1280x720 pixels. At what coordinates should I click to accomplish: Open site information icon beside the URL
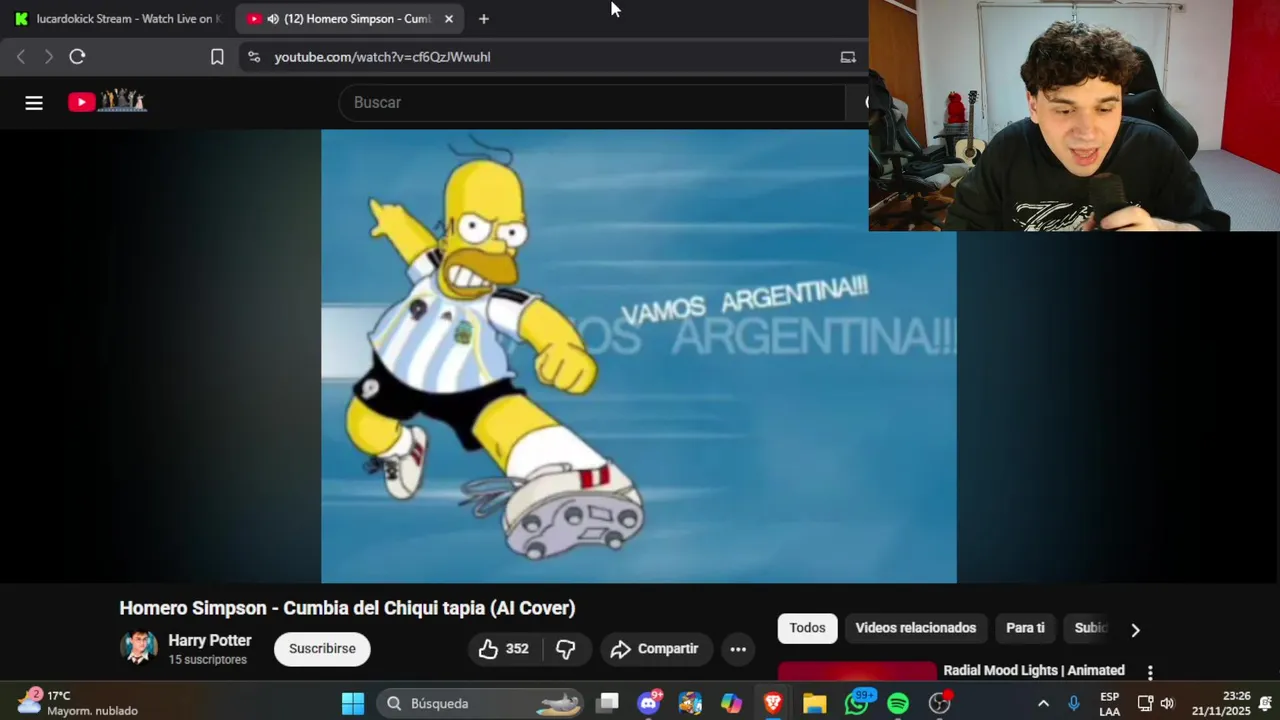254,57
